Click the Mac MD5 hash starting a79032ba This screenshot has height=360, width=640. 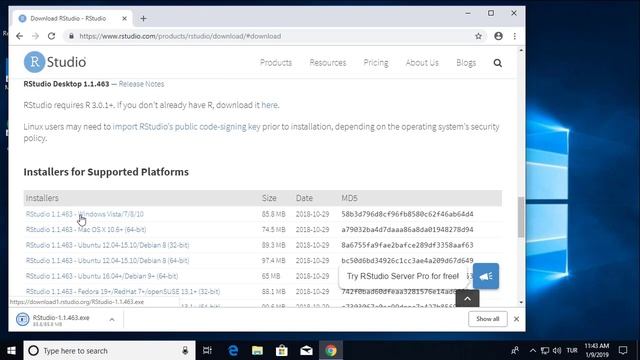pyautogui.click(x=407, y=229)
